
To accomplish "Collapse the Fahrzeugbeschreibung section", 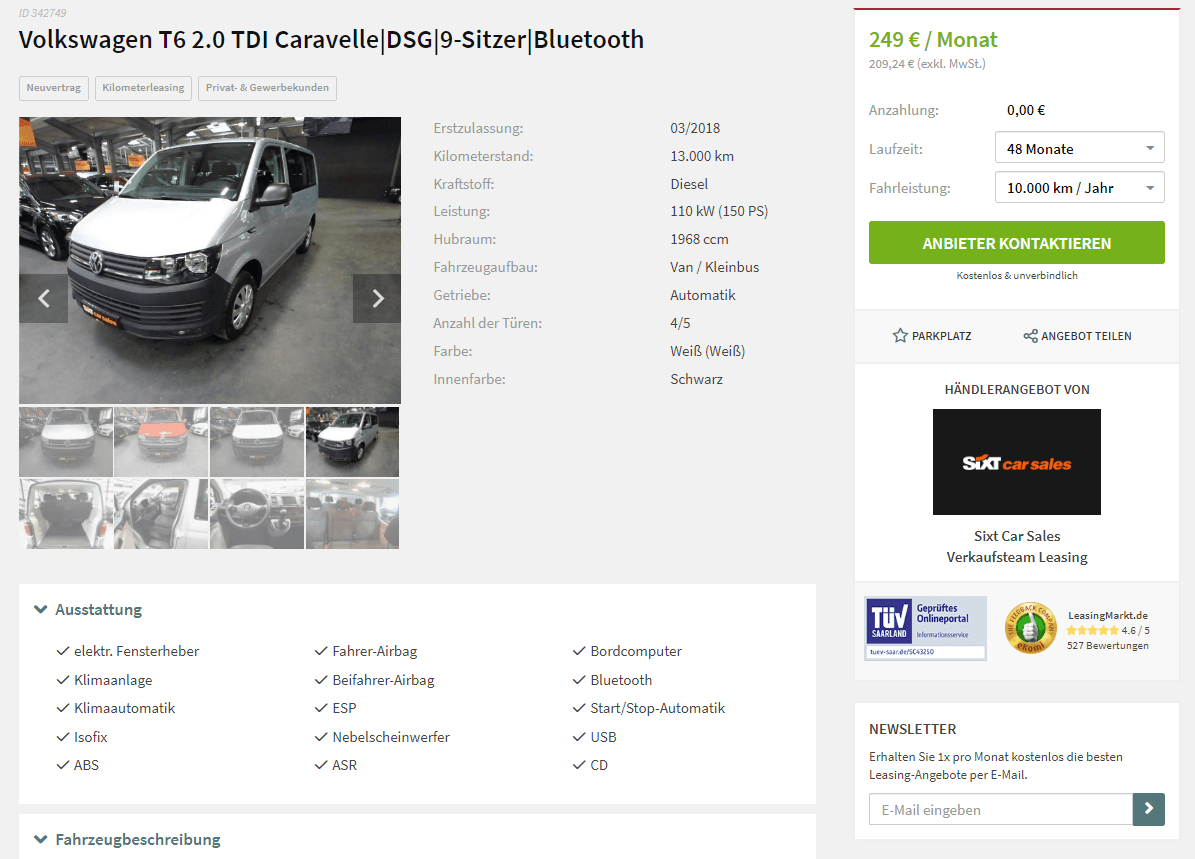I will pyautogui.click(x=127, y=839).
